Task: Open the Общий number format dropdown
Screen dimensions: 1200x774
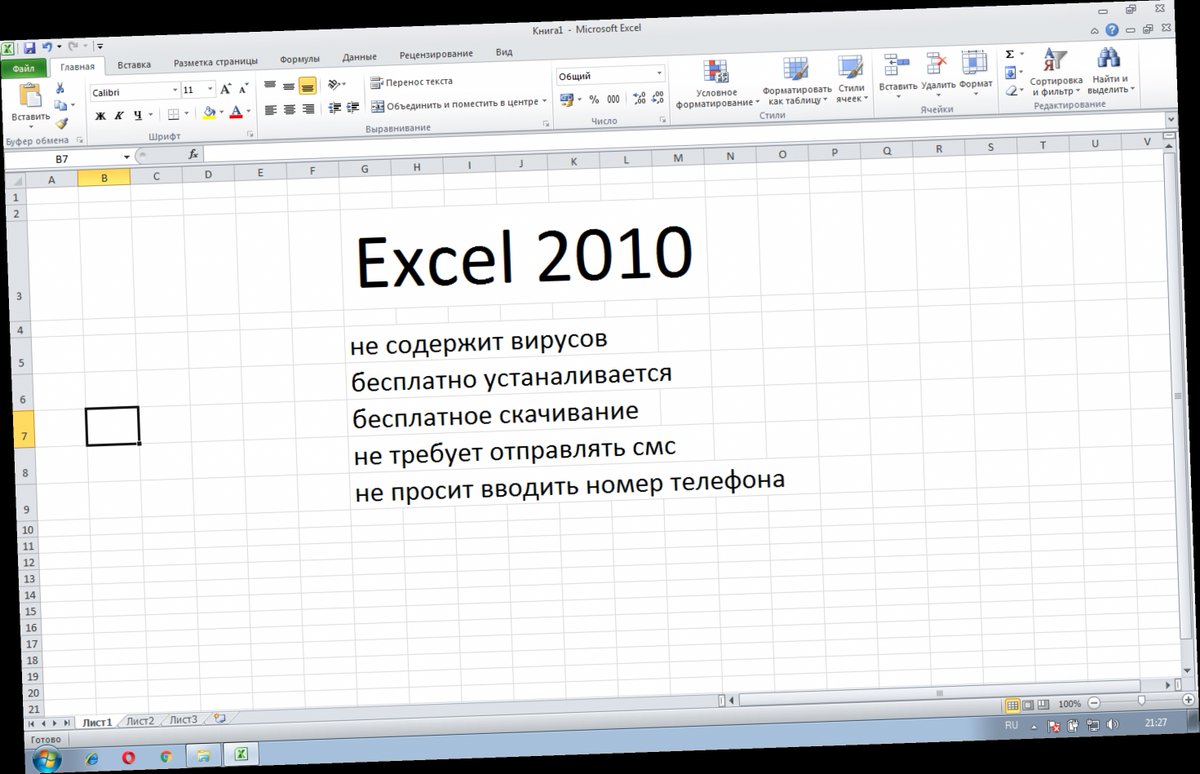Action: tap(659, 74)
